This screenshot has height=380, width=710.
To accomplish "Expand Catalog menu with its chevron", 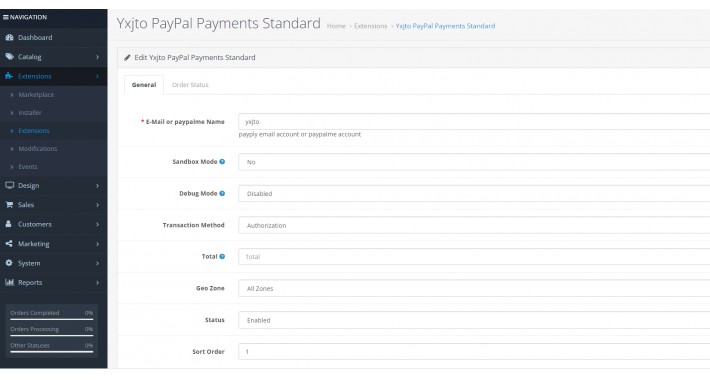I will click(x=97, y=57).
